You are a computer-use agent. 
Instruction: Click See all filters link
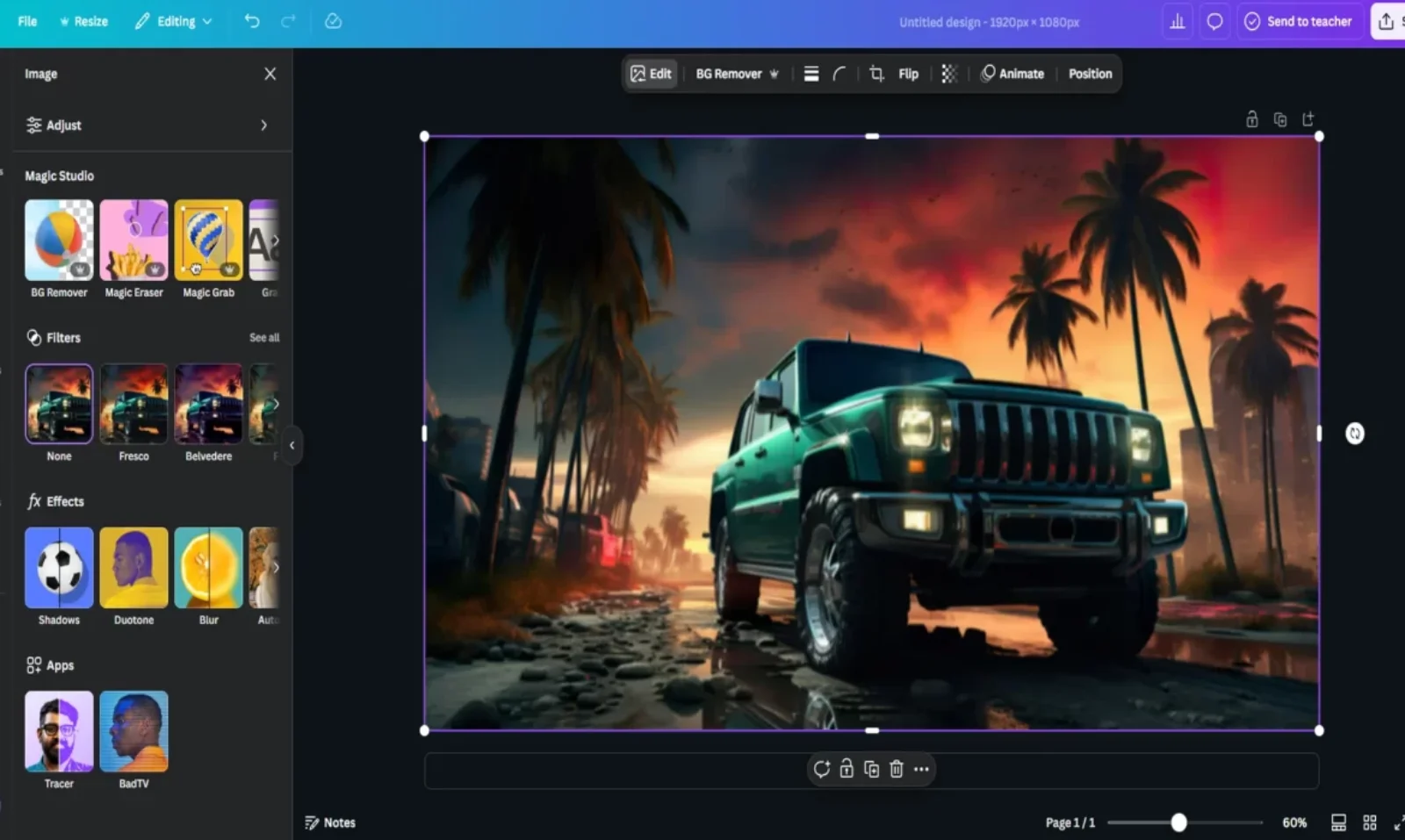[x=263, y=337]
